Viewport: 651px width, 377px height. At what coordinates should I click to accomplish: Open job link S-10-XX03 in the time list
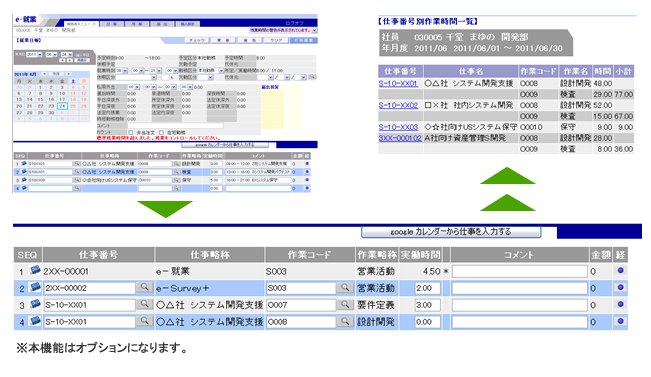pyautogui.click(x=398, y=127)
